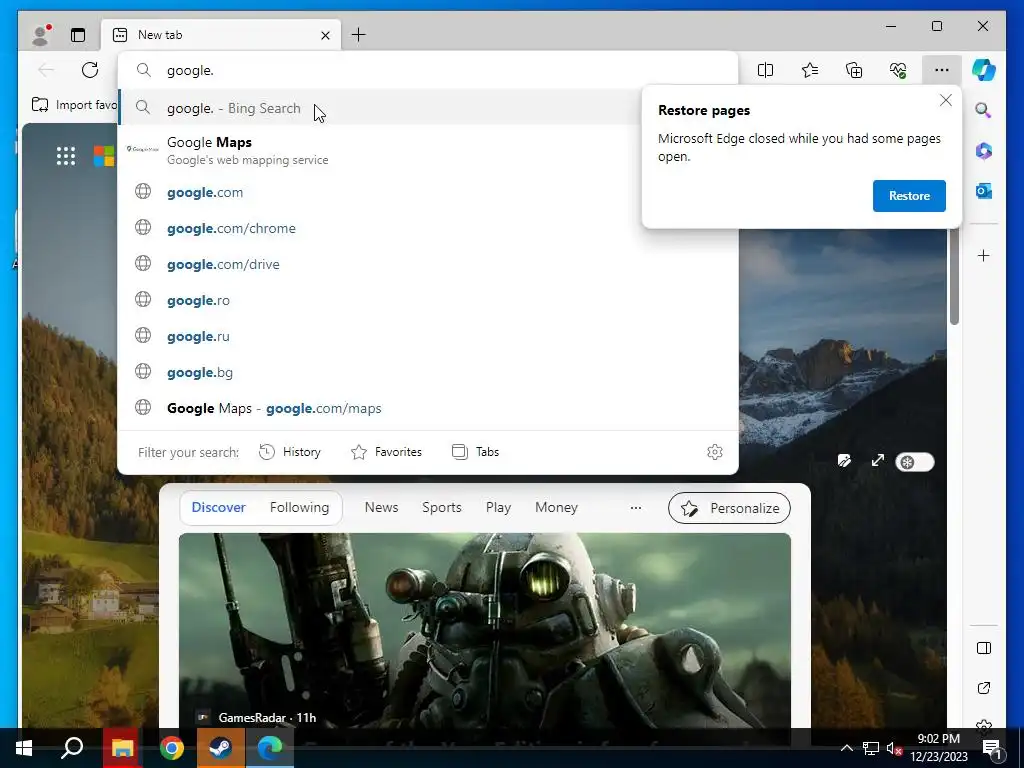Image resolution: width=1024 pixels, height=768 pixels.
Task: Expand the background to full view
Action: [878, 461]
